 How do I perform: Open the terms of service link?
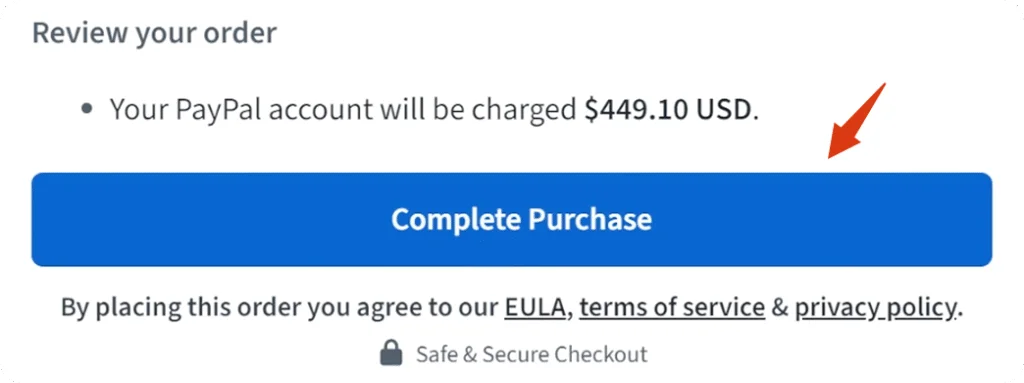point(672,307)
